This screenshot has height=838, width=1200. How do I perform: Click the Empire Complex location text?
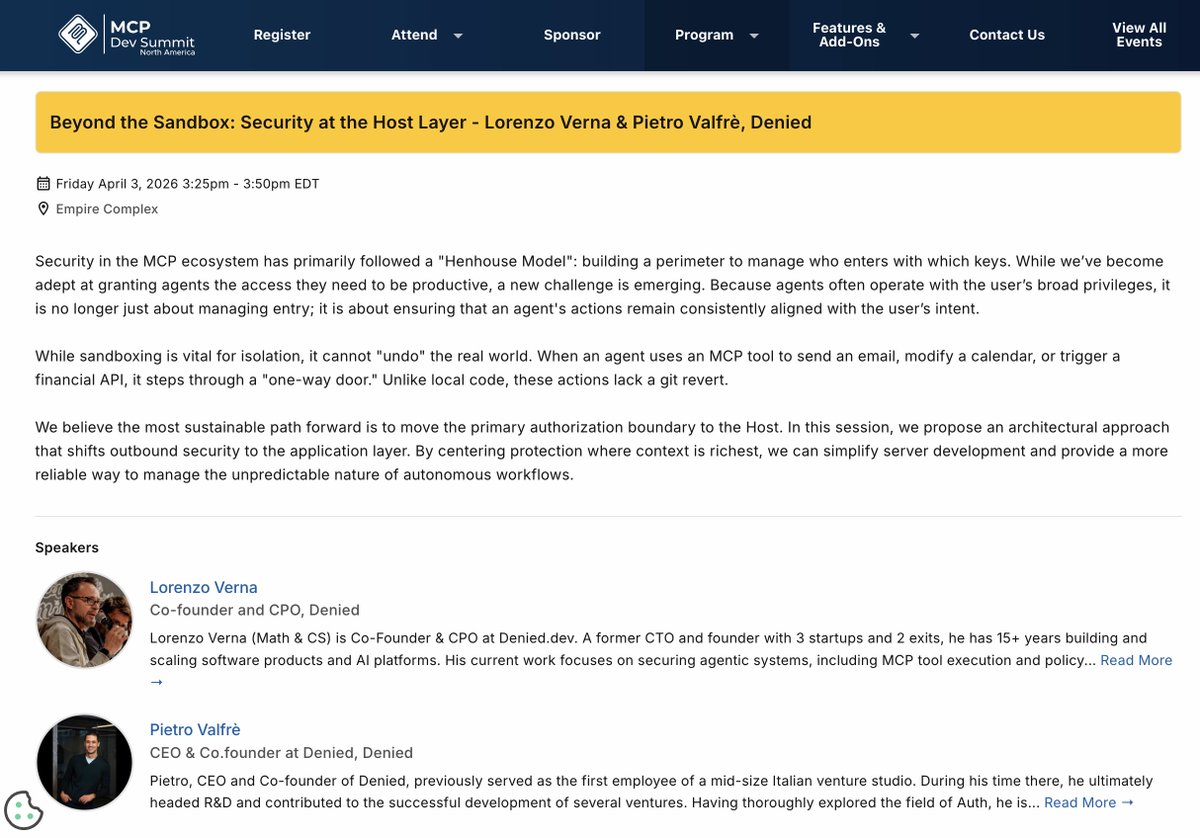coord(107,209)
